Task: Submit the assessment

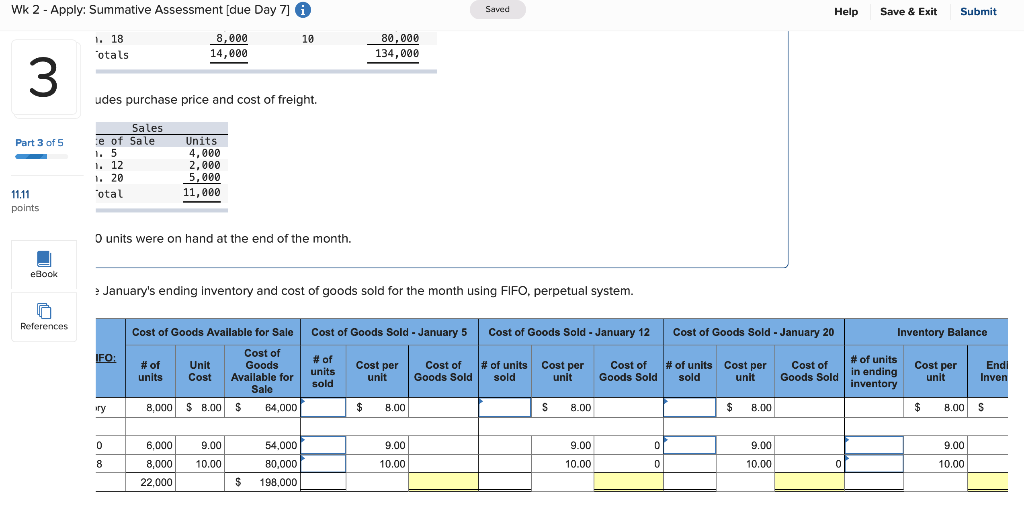Action: [978, 11]
